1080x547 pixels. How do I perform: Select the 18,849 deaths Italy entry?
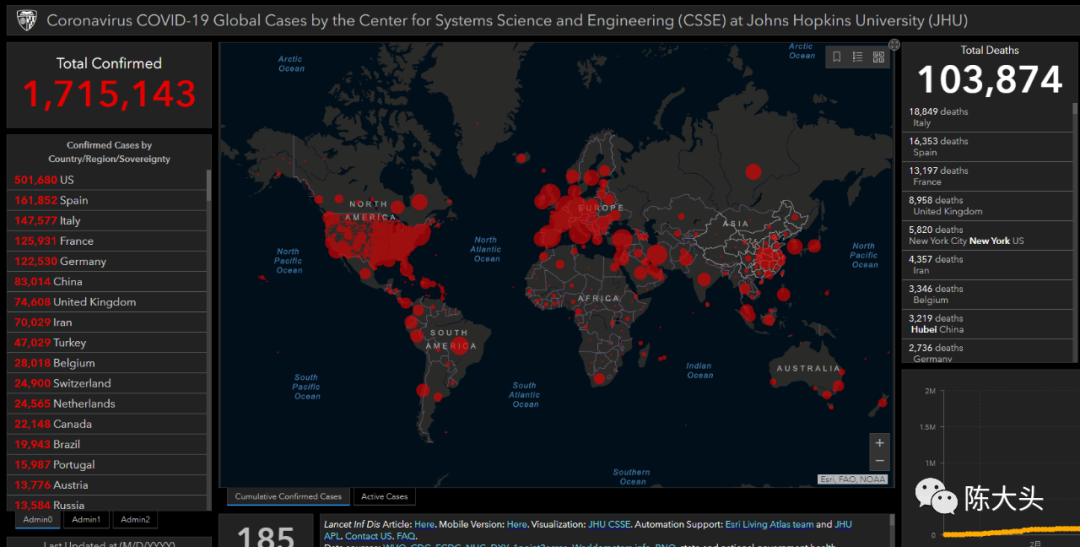987,117
